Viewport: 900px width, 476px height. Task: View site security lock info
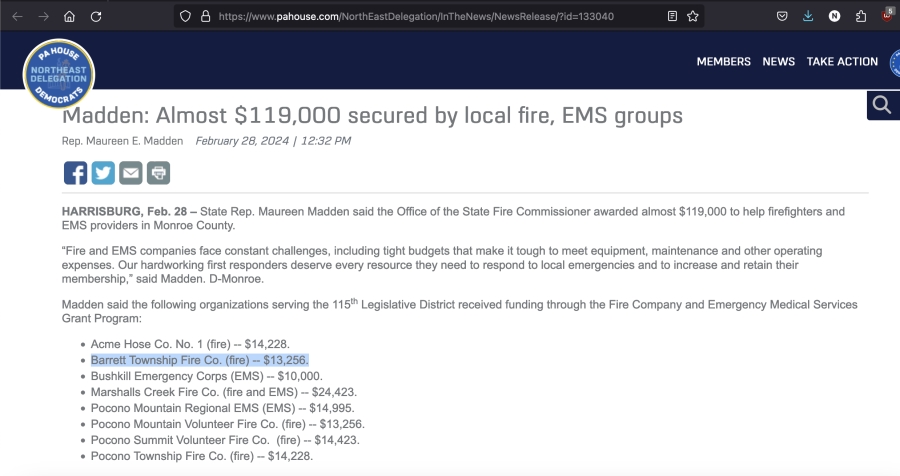(x=205, y=16)
